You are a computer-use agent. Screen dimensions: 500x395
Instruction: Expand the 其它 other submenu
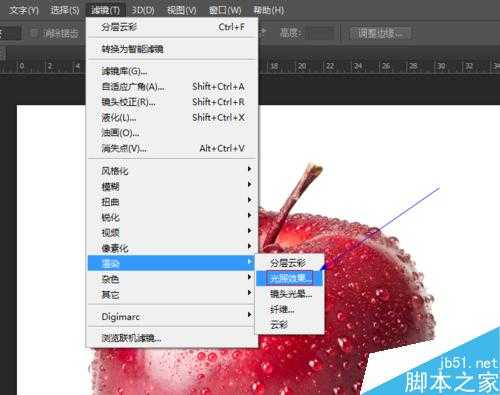coord(172,294)
